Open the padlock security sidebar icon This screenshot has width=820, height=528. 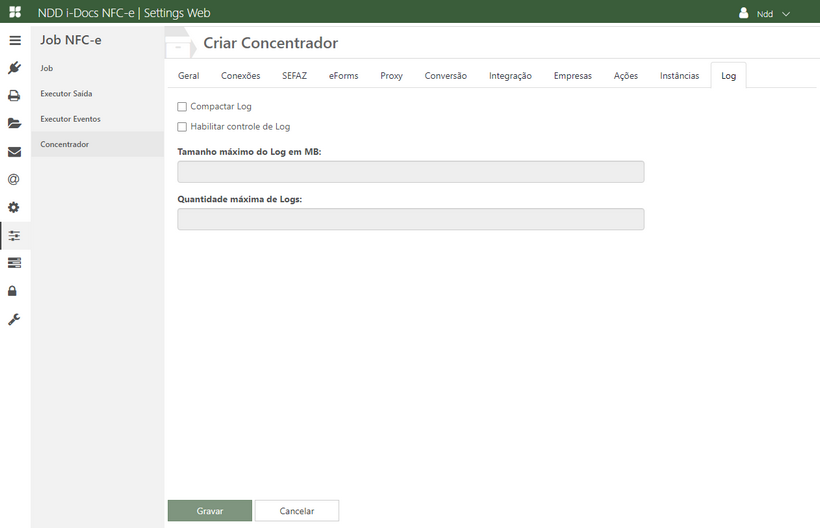[x=12, y=291]
